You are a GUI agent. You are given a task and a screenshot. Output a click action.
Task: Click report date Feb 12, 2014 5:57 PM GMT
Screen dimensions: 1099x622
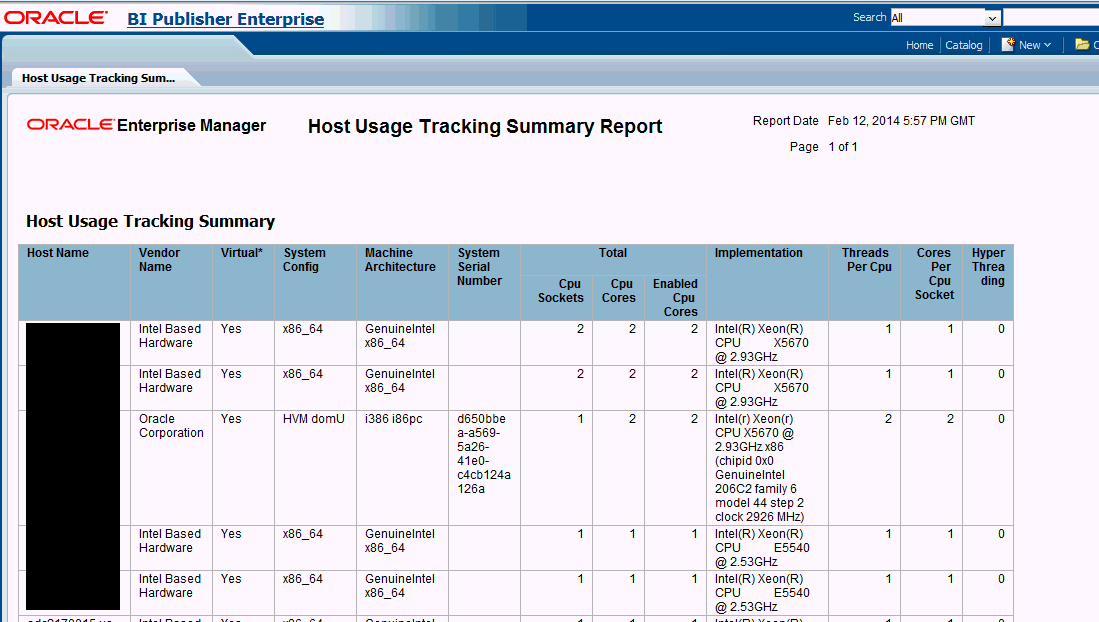pos(901,121)
